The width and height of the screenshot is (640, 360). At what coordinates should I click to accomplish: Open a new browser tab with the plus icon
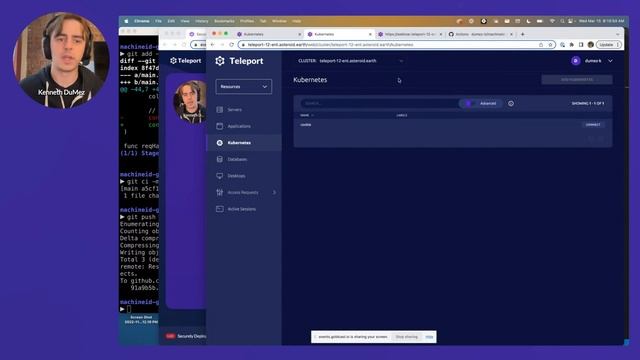tap(522, 34)
